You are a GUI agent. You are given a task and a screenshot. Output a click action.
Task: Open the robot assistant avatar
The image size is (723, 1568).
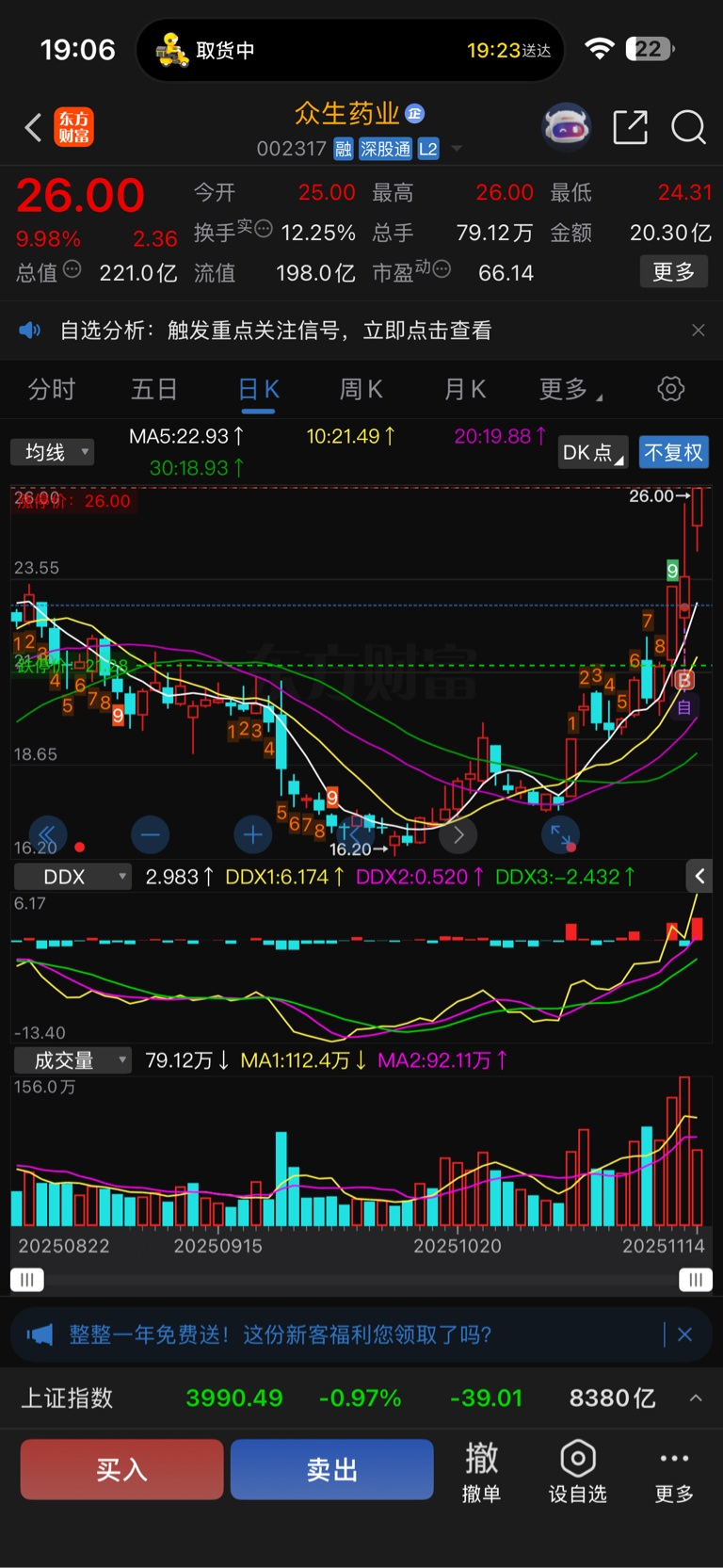[566, 126]
